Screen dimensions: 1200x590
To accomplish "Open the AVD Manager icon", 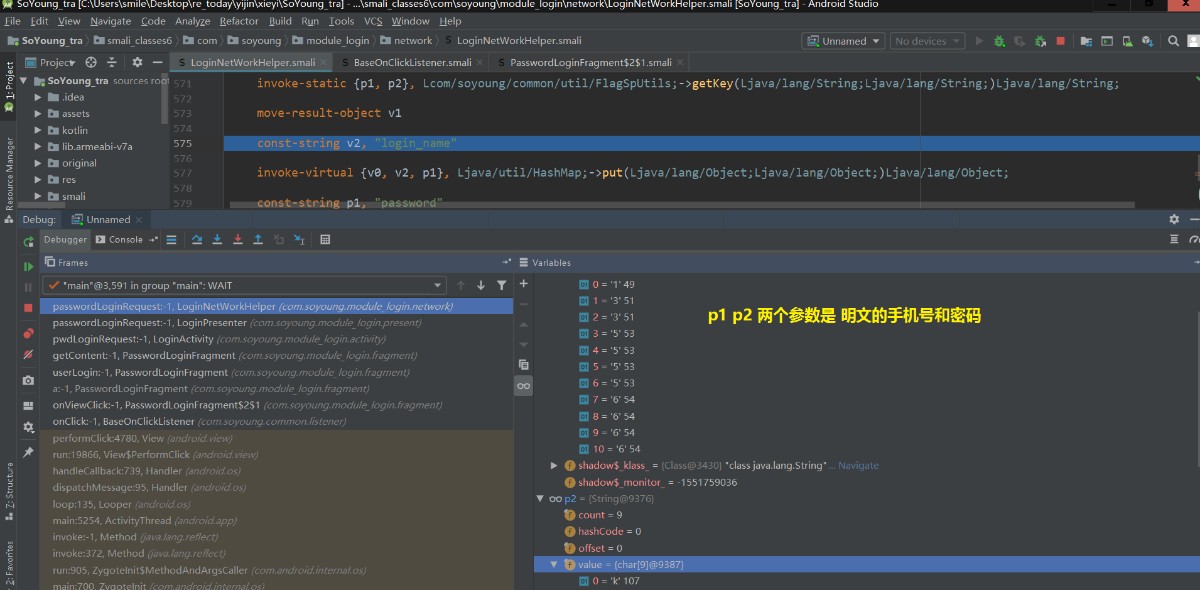I will click(1125, 41).
